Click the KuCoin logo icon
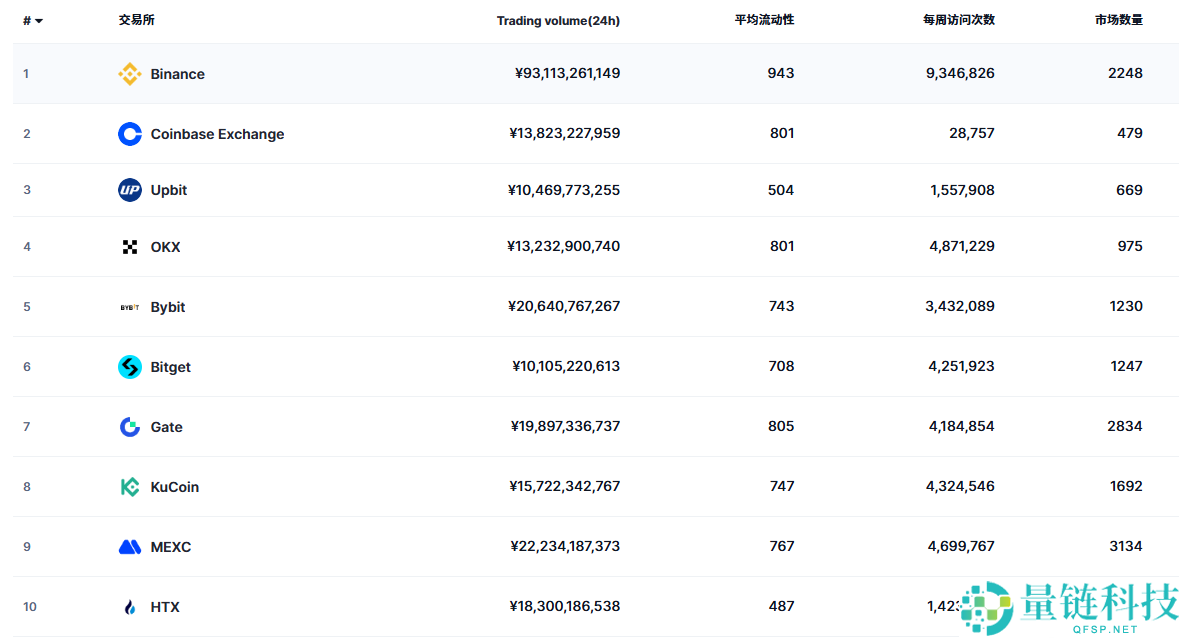This screenshot has width=1179, height=640. pos(129,487)
